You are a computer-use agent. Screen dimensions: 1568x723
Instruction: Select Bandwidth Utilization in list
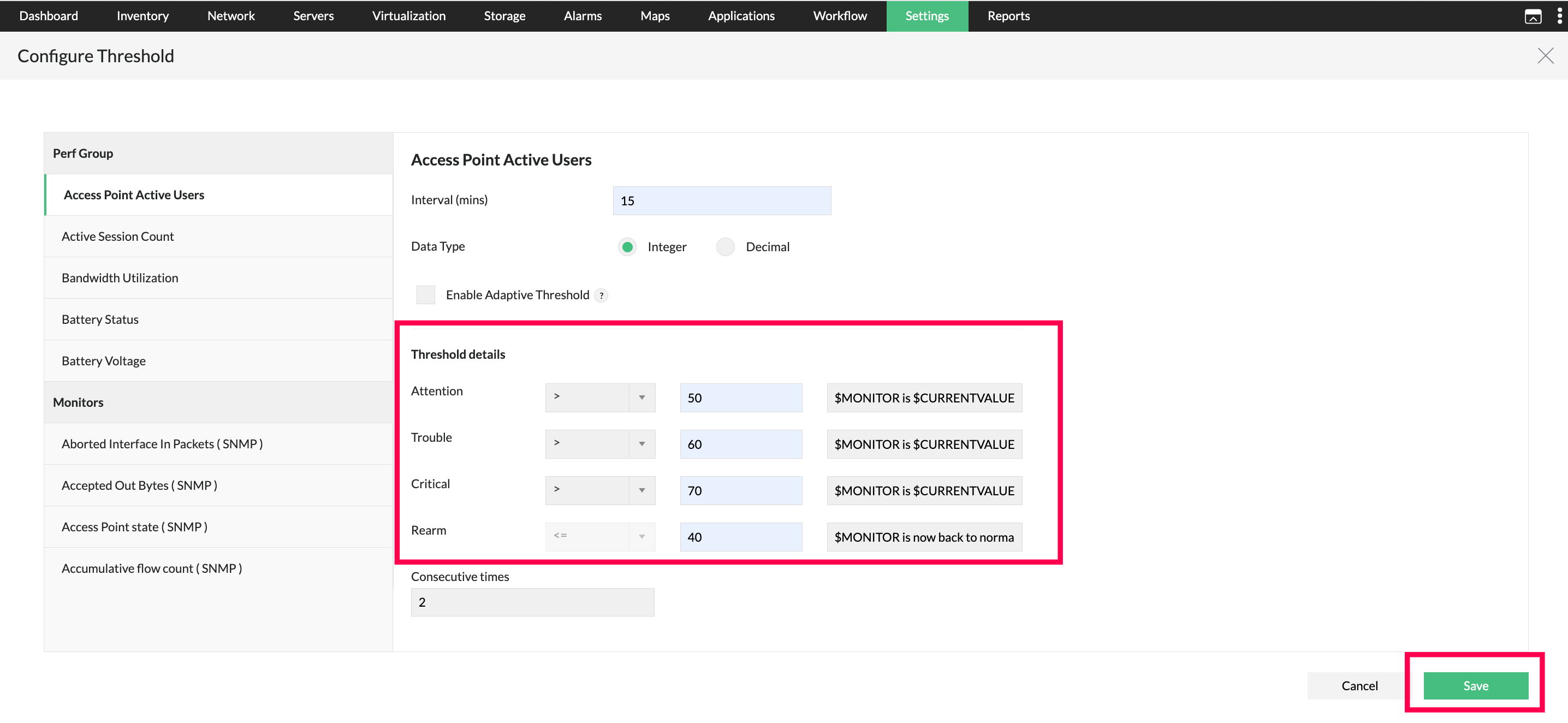click(219, 277)
